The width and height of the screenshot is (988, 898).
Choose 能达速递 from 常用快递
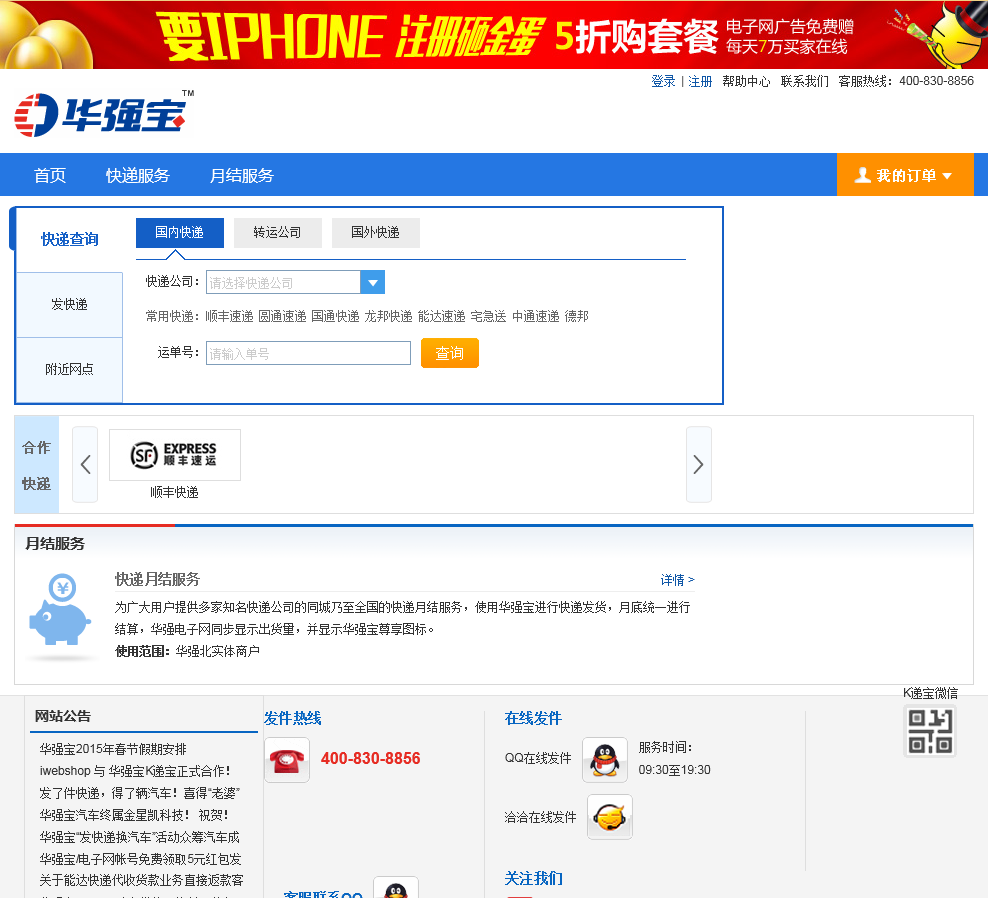point(442,316)
